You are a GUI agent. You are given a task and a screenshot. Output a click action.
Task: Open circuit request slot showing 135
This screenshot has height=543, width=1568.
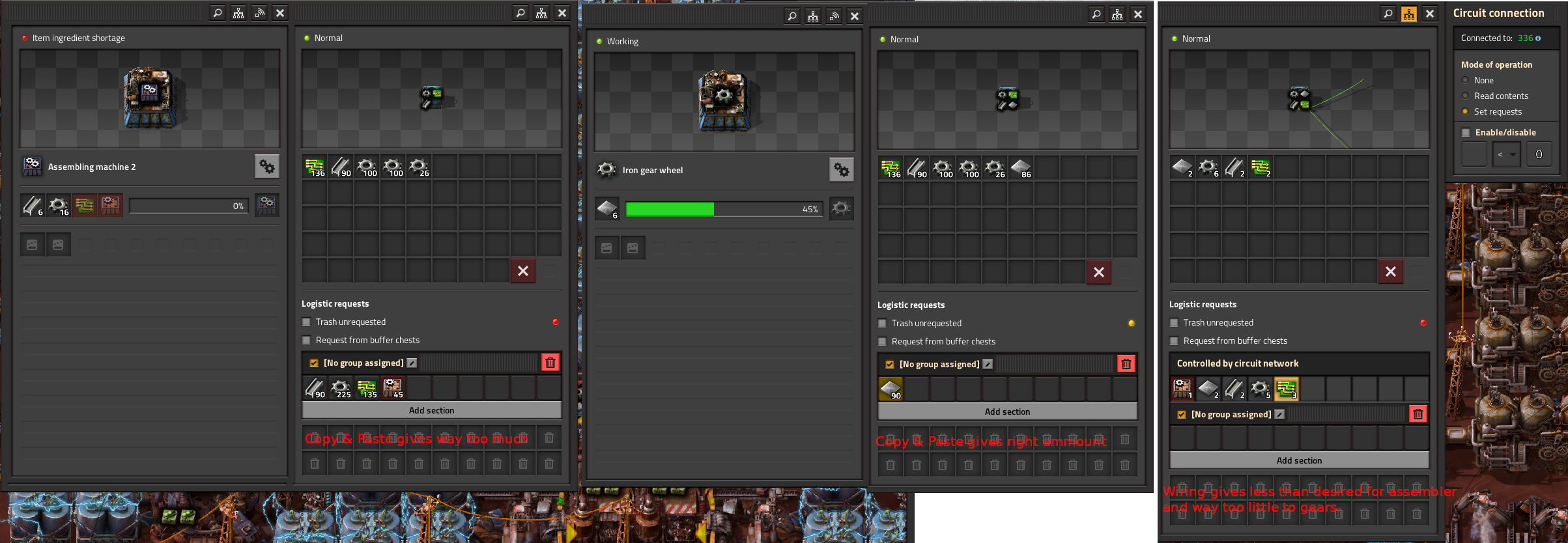pyautogui.click(x=367, y=388)
